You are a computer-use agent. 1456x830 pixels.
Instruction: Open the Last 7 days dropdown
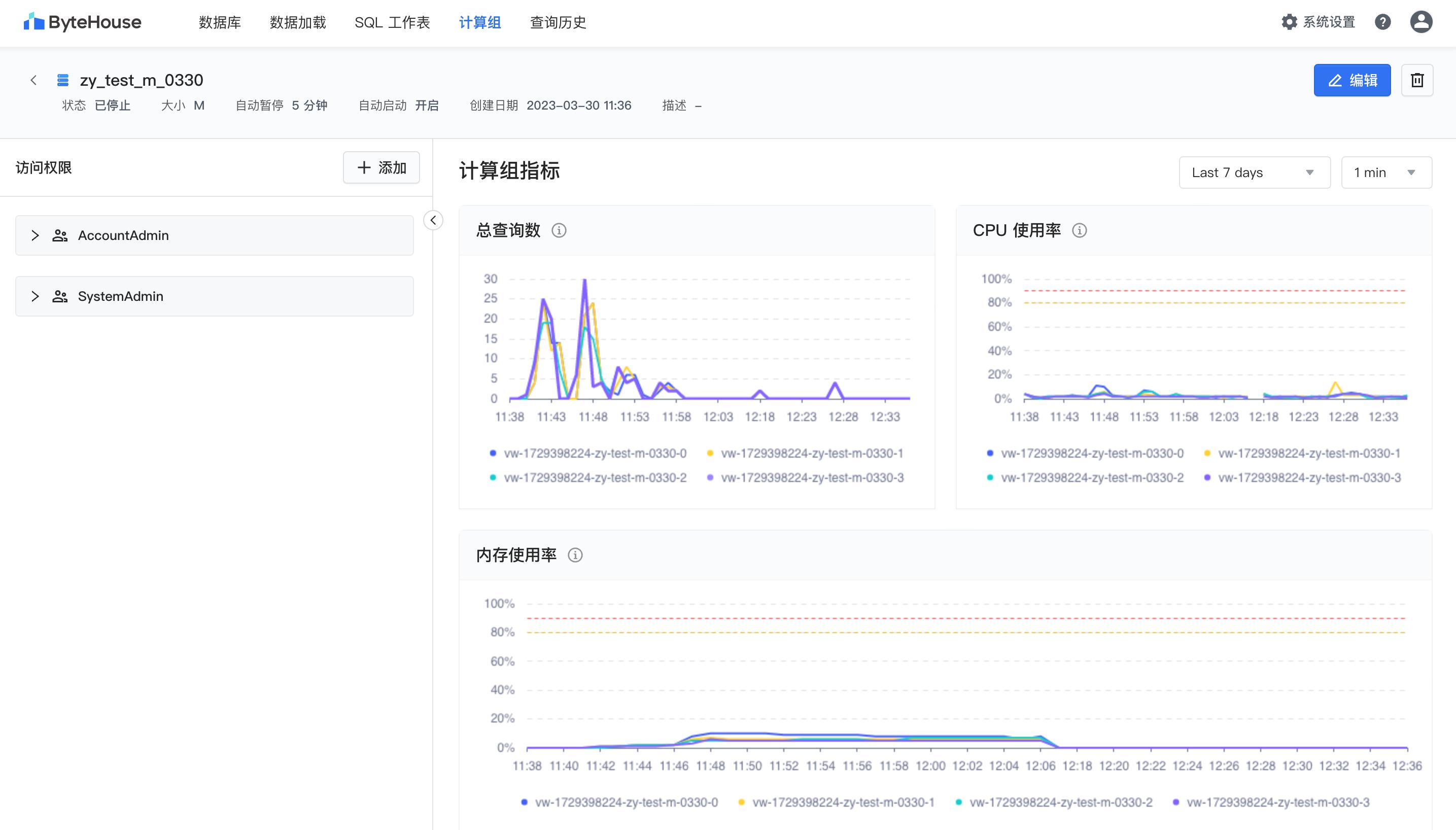click(x=1254, y=172)
